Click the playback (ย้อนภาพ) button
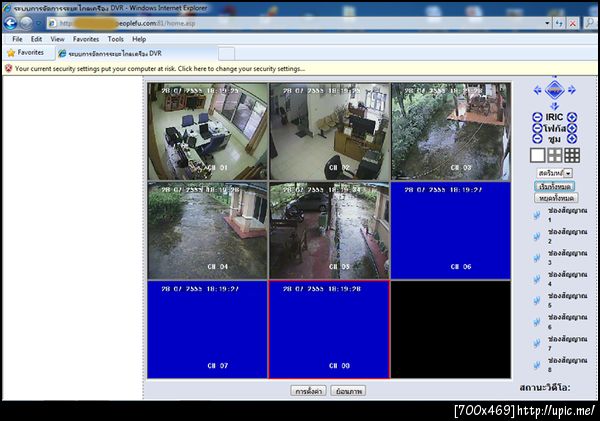This screenshot has width=600, height=421. (349, 391)
